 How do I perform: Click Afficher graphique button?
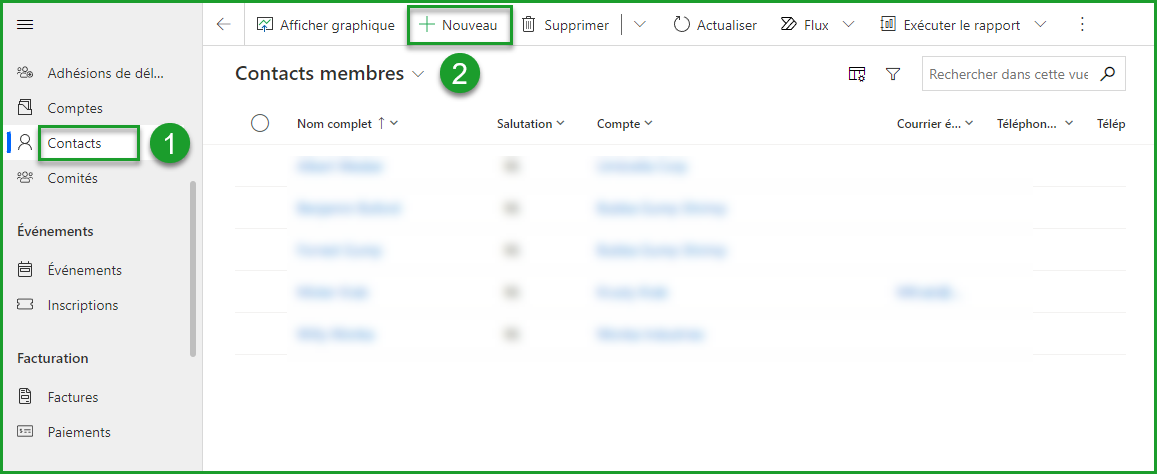click(326, 25)
